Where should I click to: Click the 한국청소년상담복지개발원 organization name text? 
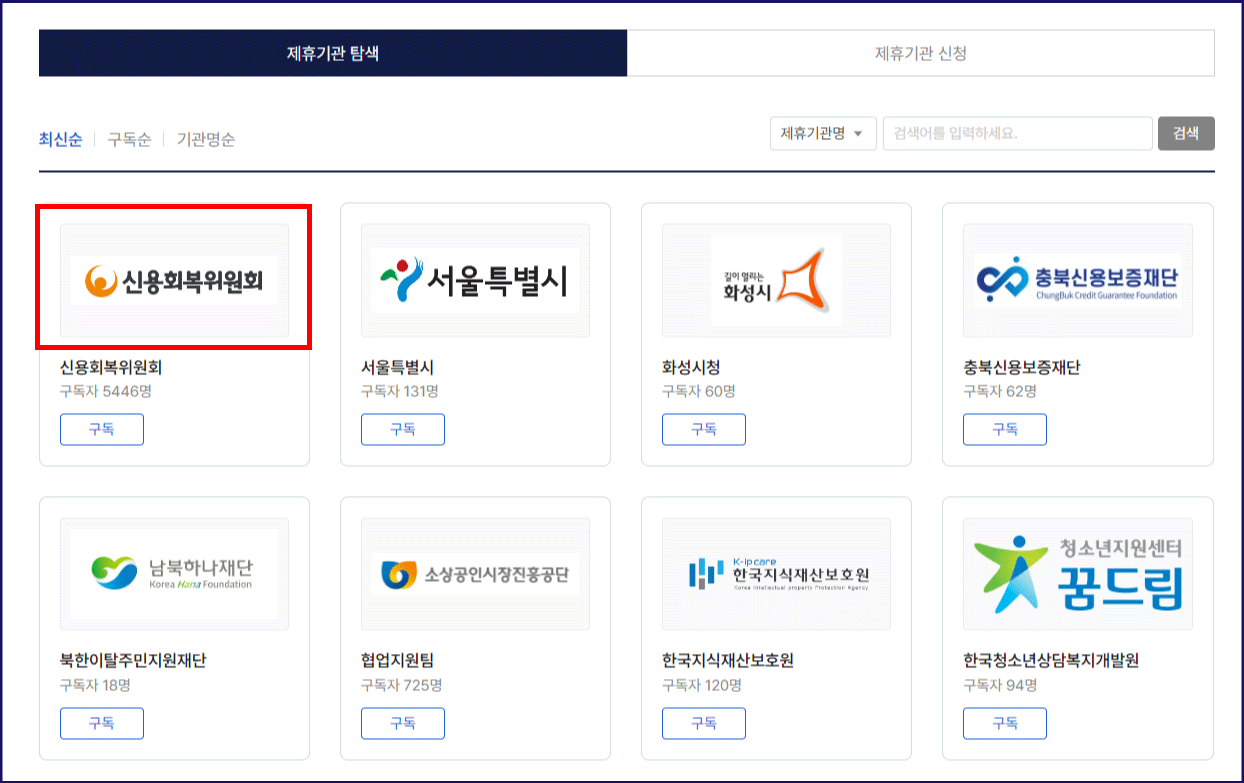pyautogui.click(x=1051, y=661)
